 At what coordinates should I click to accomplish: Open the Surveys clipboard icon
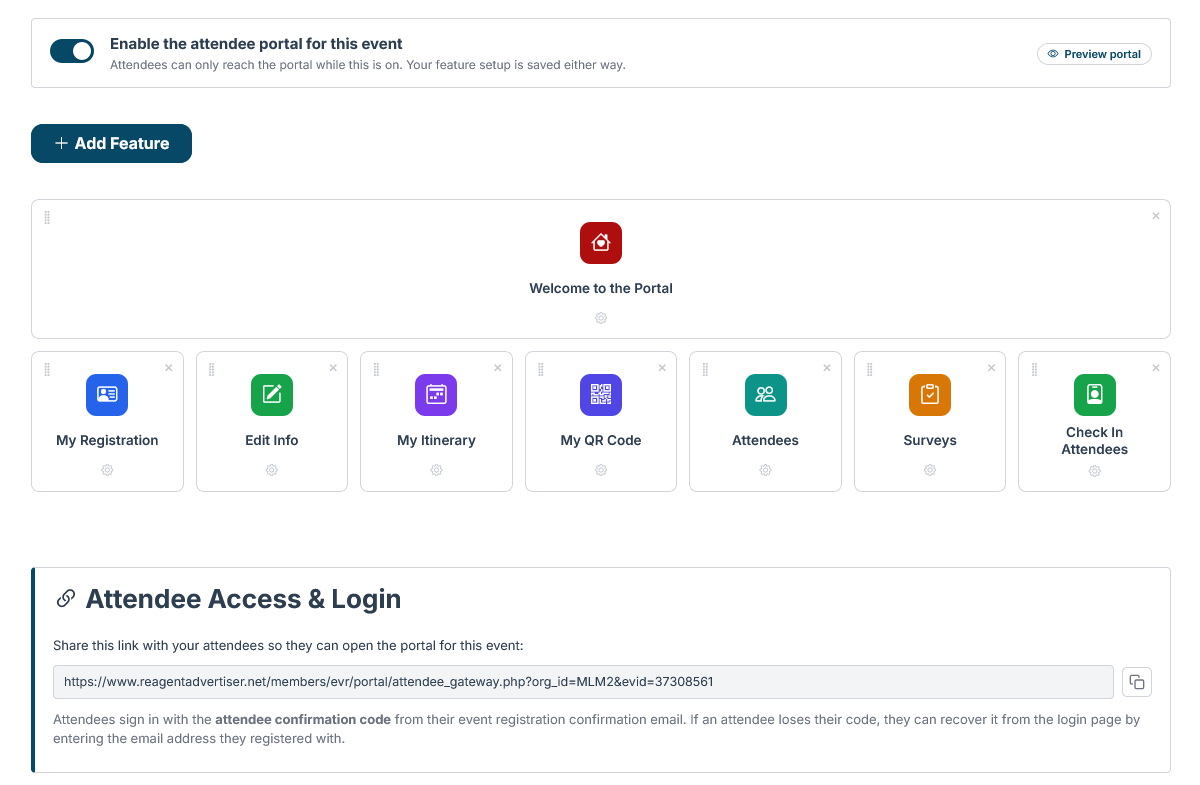click(930, 395)
